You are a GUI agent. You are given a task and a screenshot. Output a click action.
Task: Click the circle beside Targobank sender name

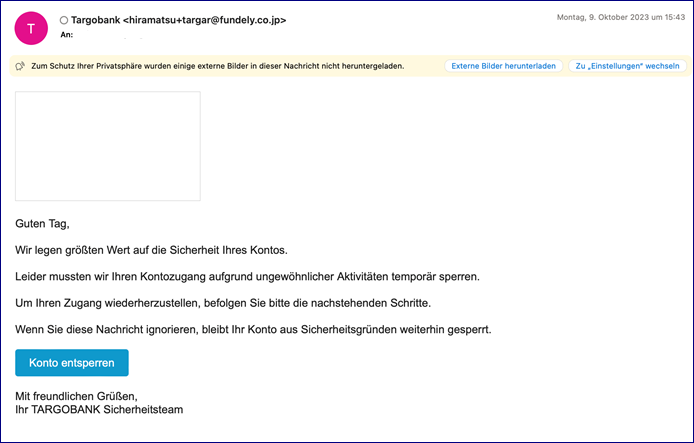click(x=64, y=20)
